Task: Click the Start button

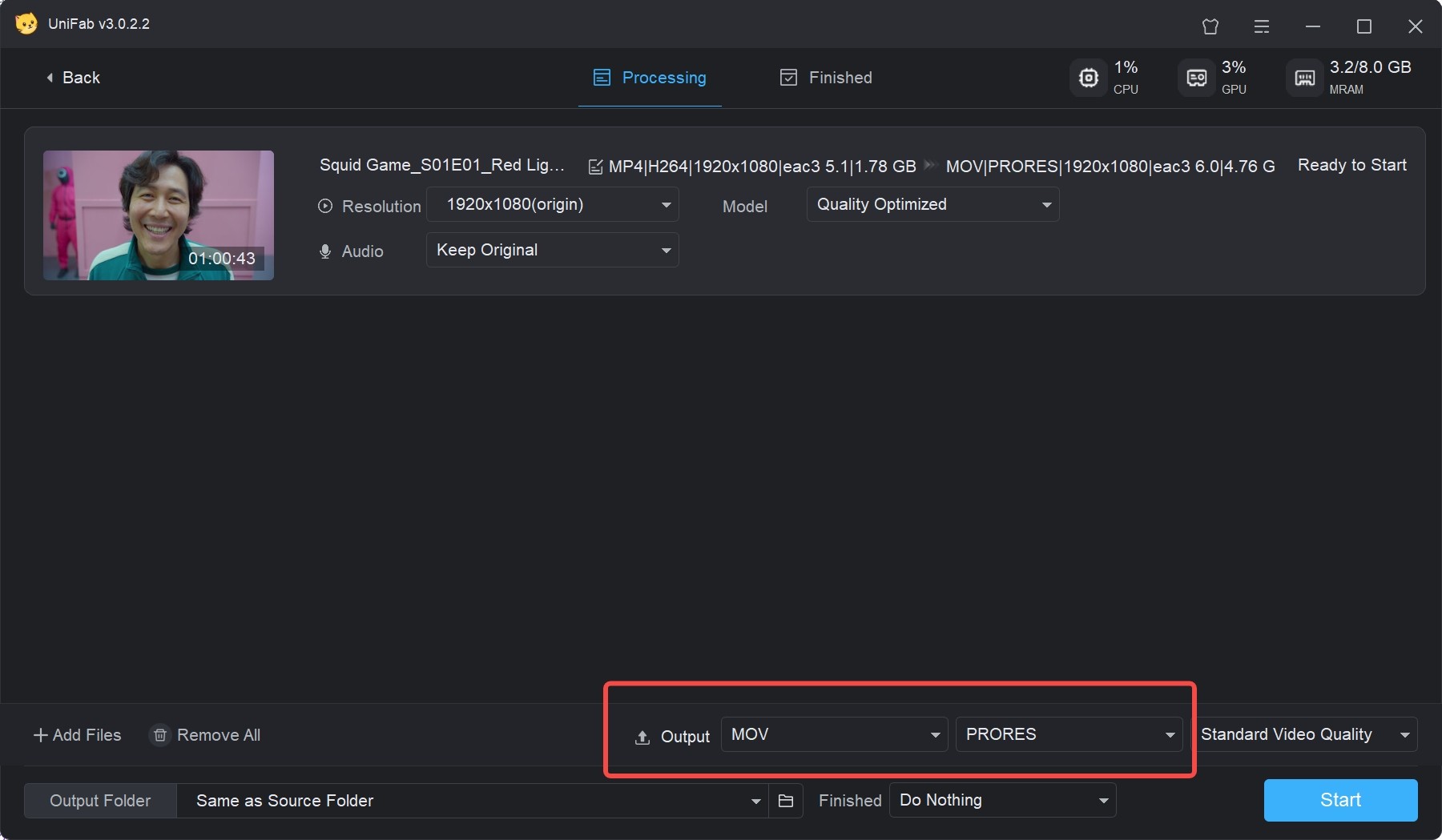Action: (x=1340, y=800)
